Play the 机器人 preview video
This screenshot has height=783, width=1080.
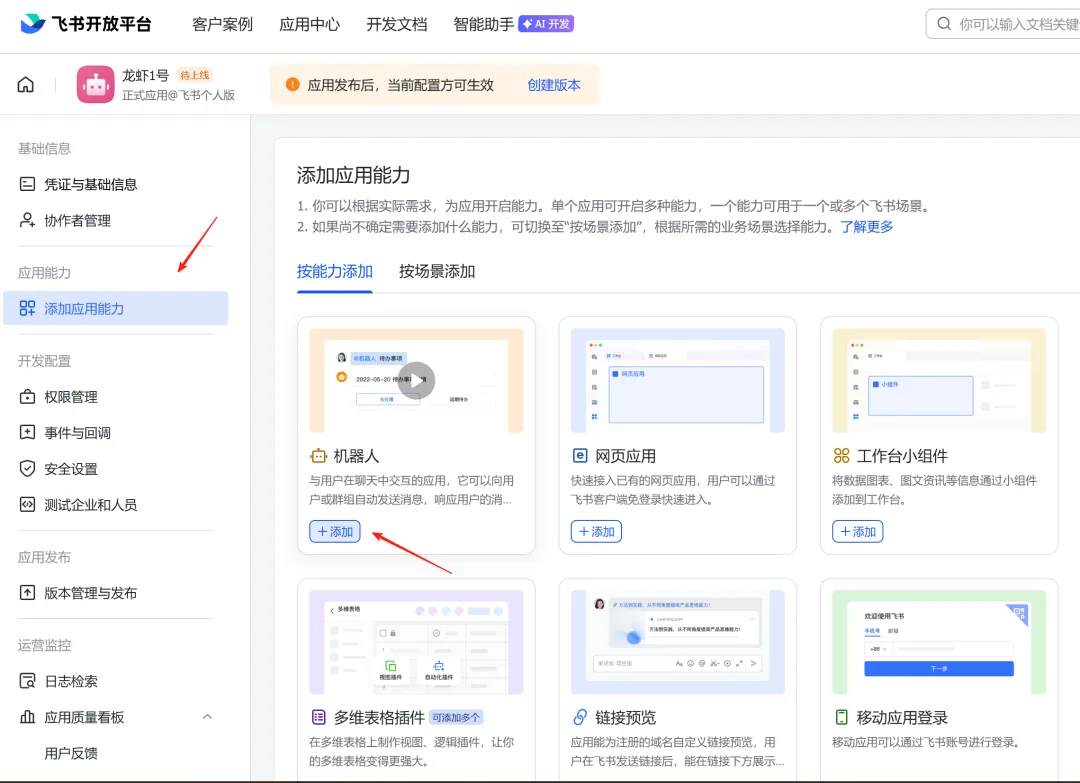416,380
